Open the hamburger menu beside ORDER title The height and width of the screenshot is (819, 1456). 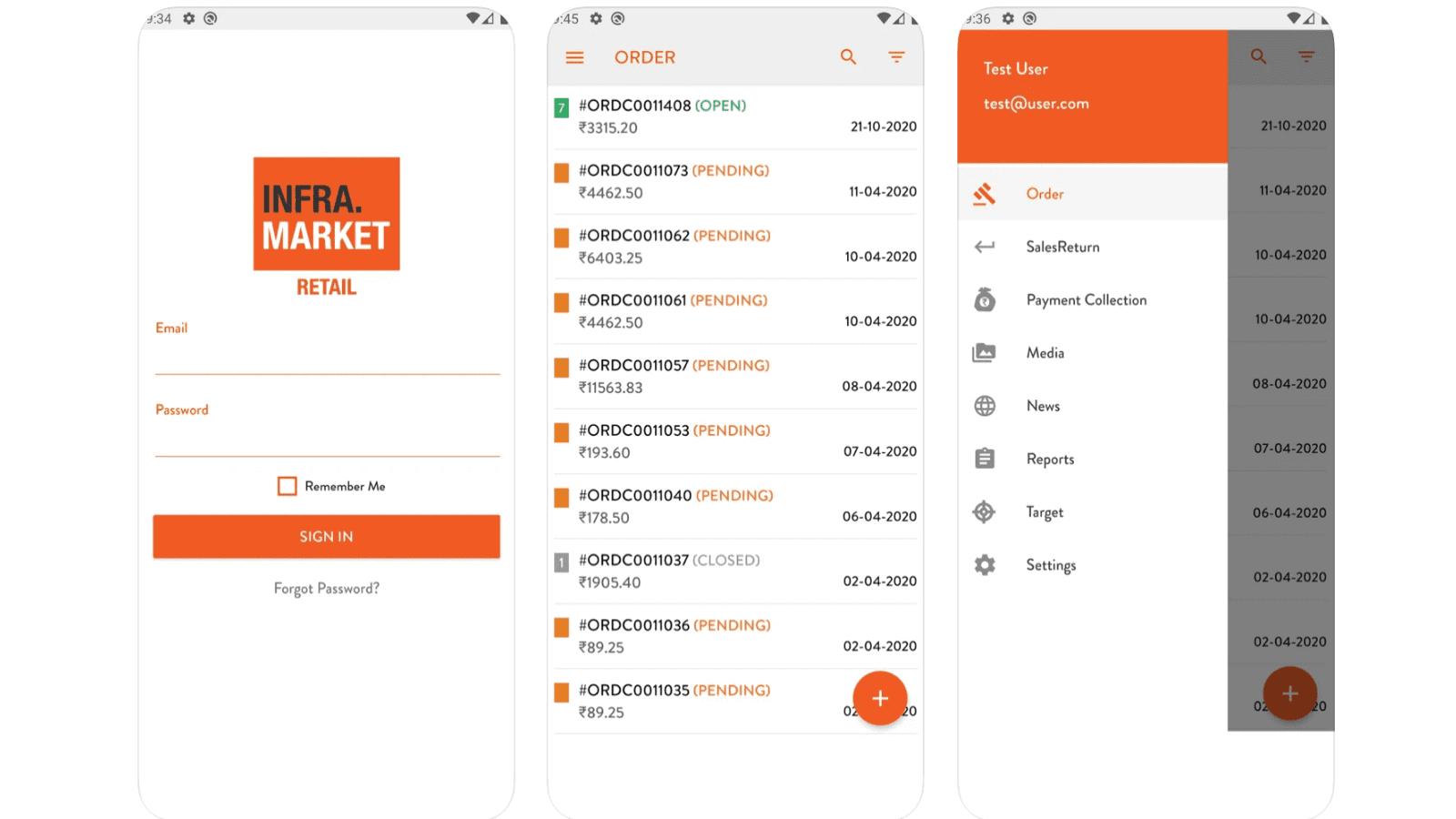pyautogui.click(x=574, y=57)
